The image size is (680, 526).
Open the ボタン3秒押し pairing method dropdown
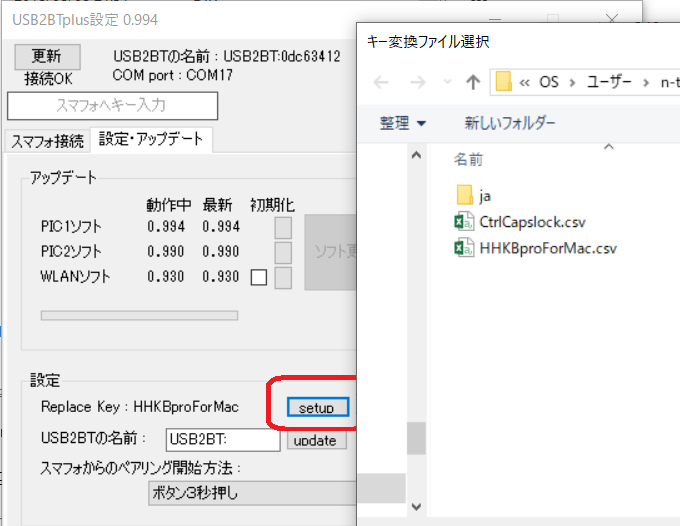(250, 493)
